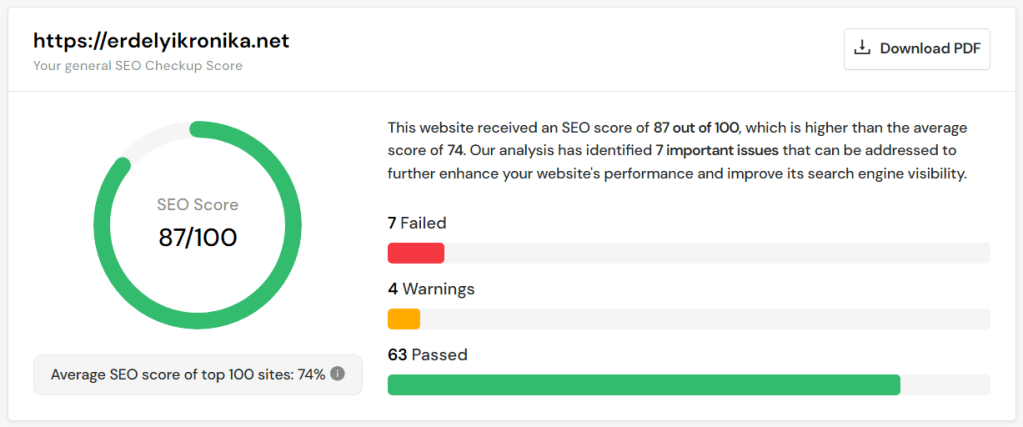The image size is (1023, 427).
Task: Click the info icon beside 74%
Action: point(338,374)
